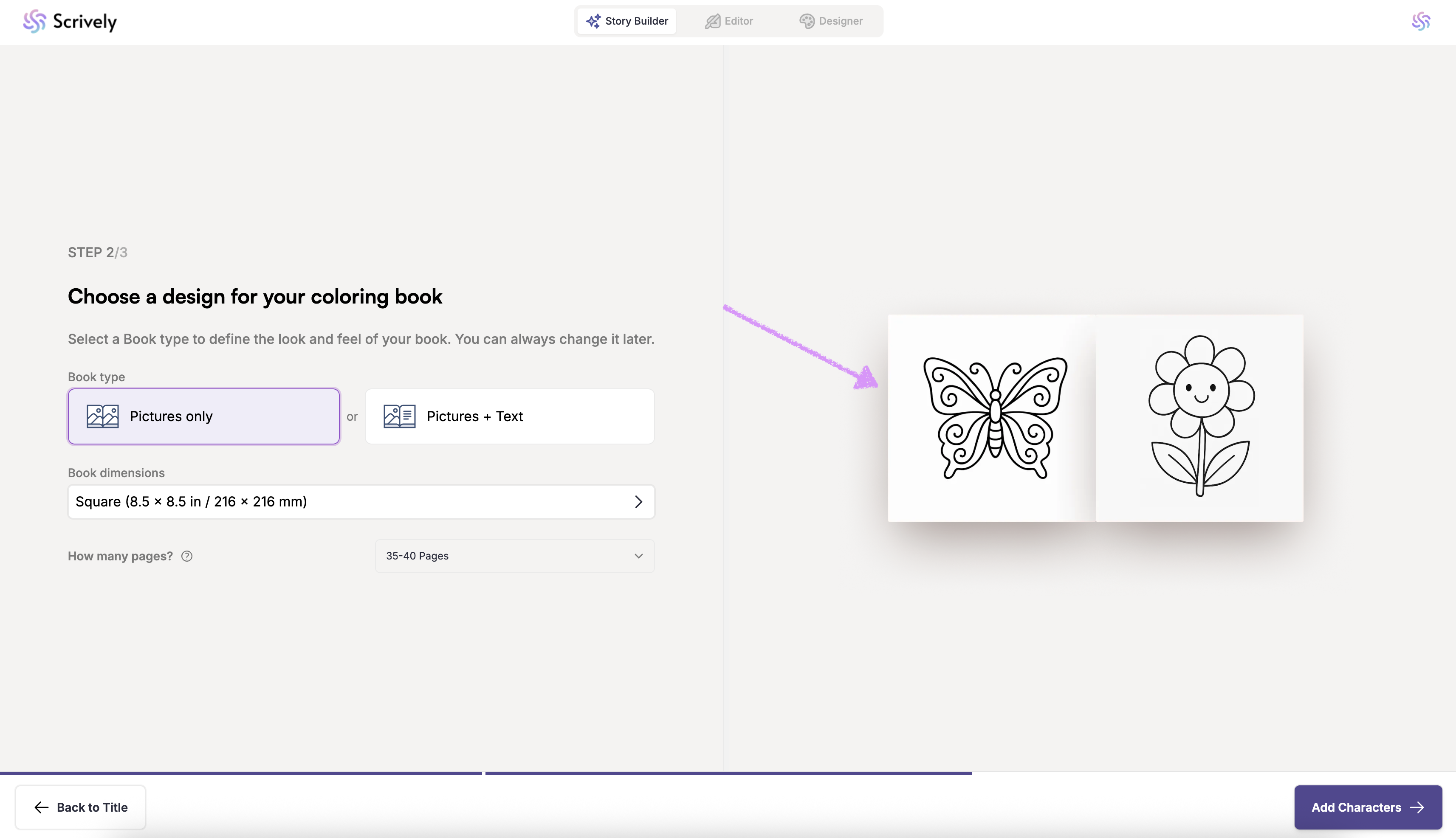1456x838 pixels.
Task: Click the Scrively swirl logo icon
Action: 34,21
